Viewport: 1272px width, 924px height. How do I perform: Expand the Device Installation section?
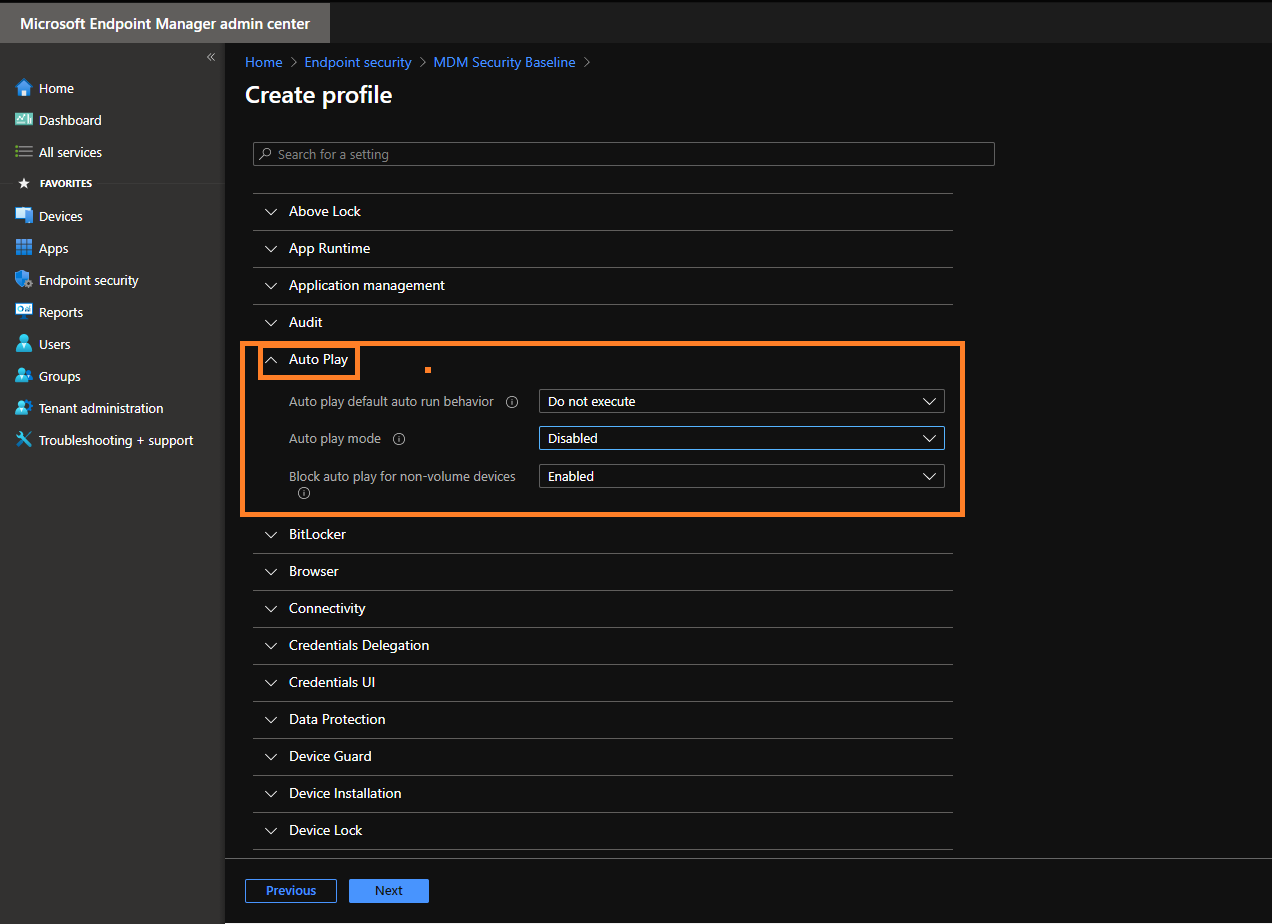(603, 794)
